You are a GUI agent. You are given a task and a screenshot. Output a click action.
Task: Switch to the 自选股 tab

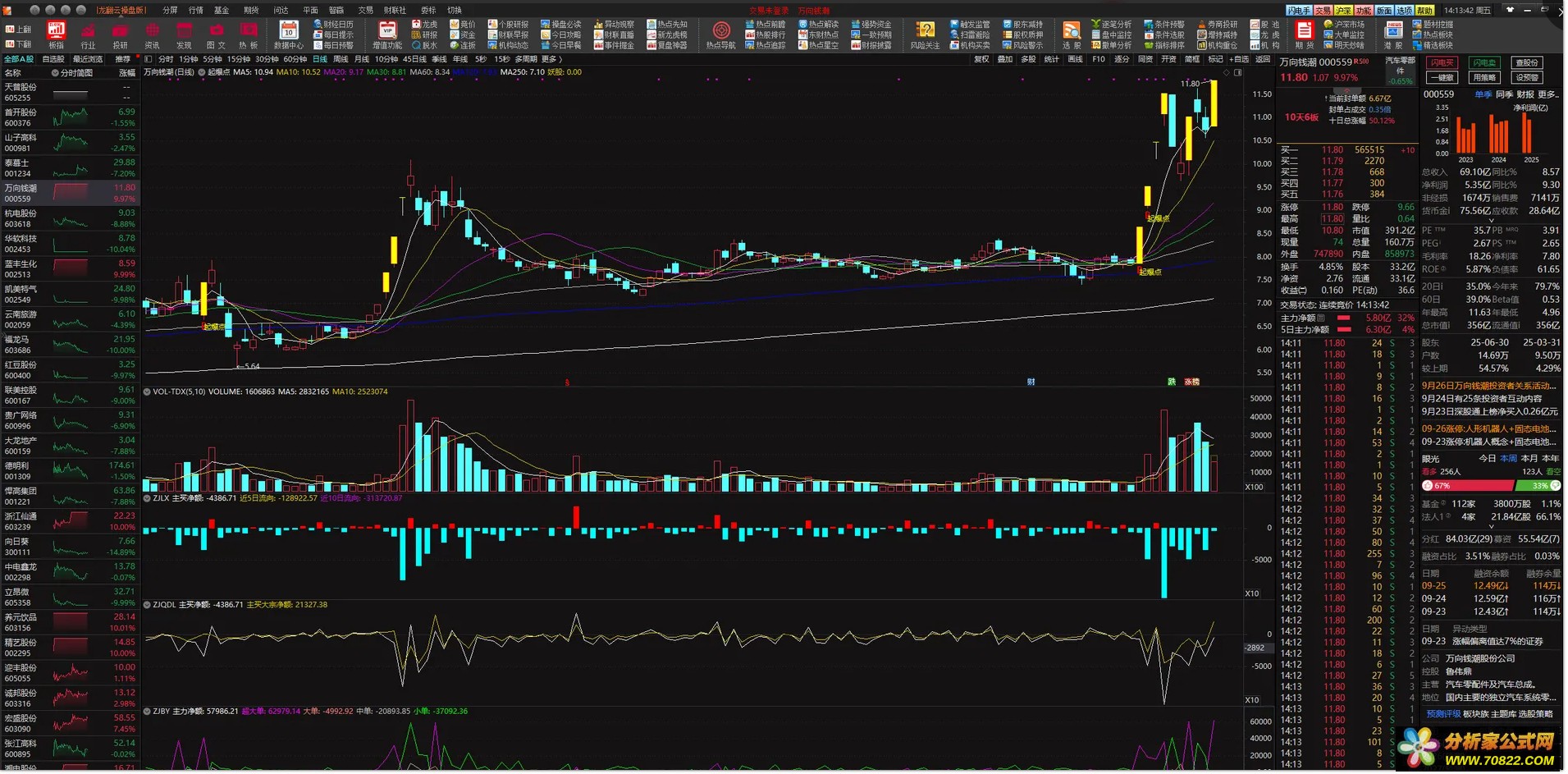click(x=53, y=59)
